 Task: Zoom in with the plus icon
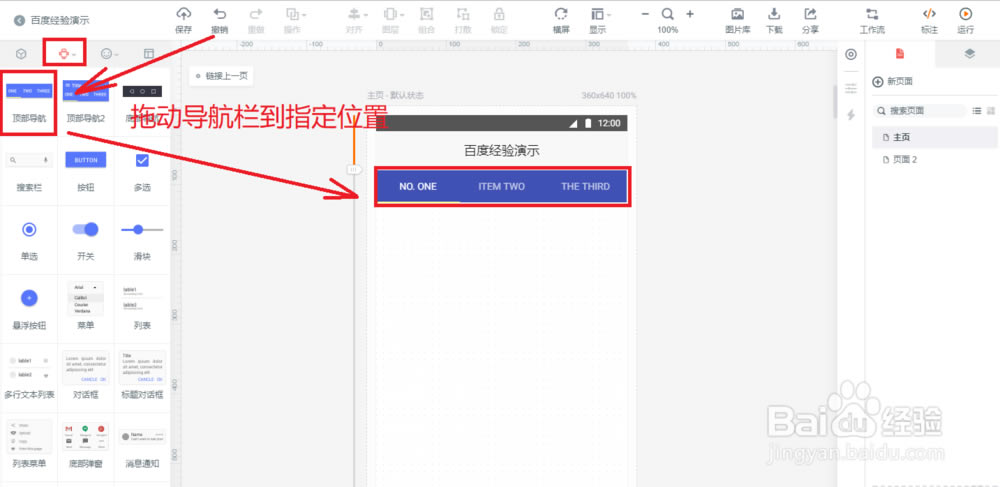(690, 14)
